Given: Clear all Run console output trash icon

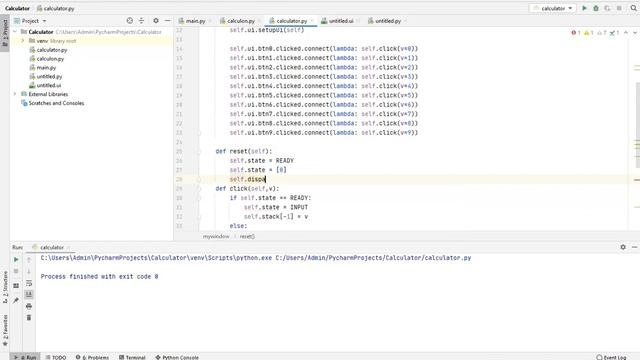Looking at the screenshot, I should coord(29,318).
